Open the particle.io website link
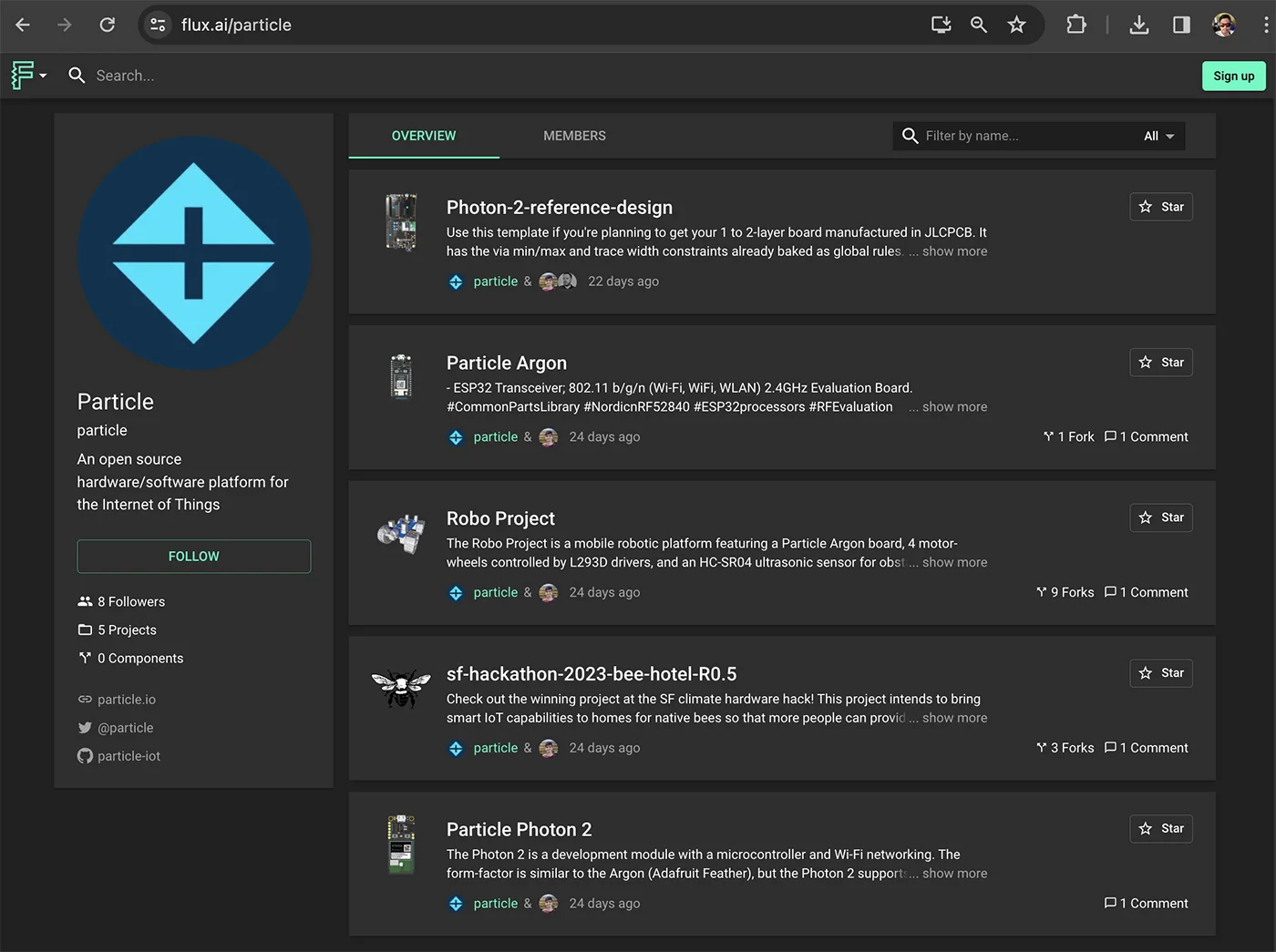The width and height of the screenshot is (1276, 952). 126,699
